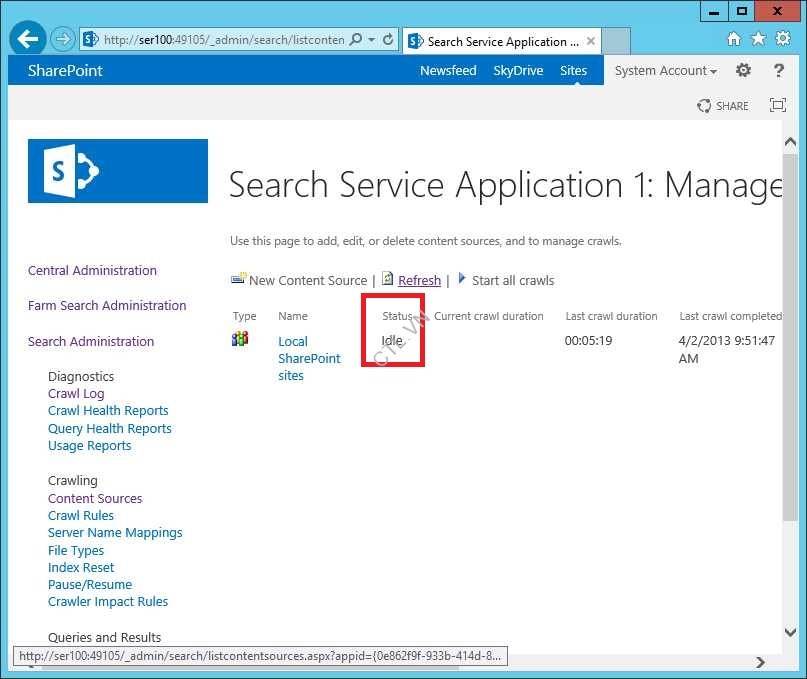Open Central Administration link
Viewport: 807px width, 679px height.
[92, 271]
